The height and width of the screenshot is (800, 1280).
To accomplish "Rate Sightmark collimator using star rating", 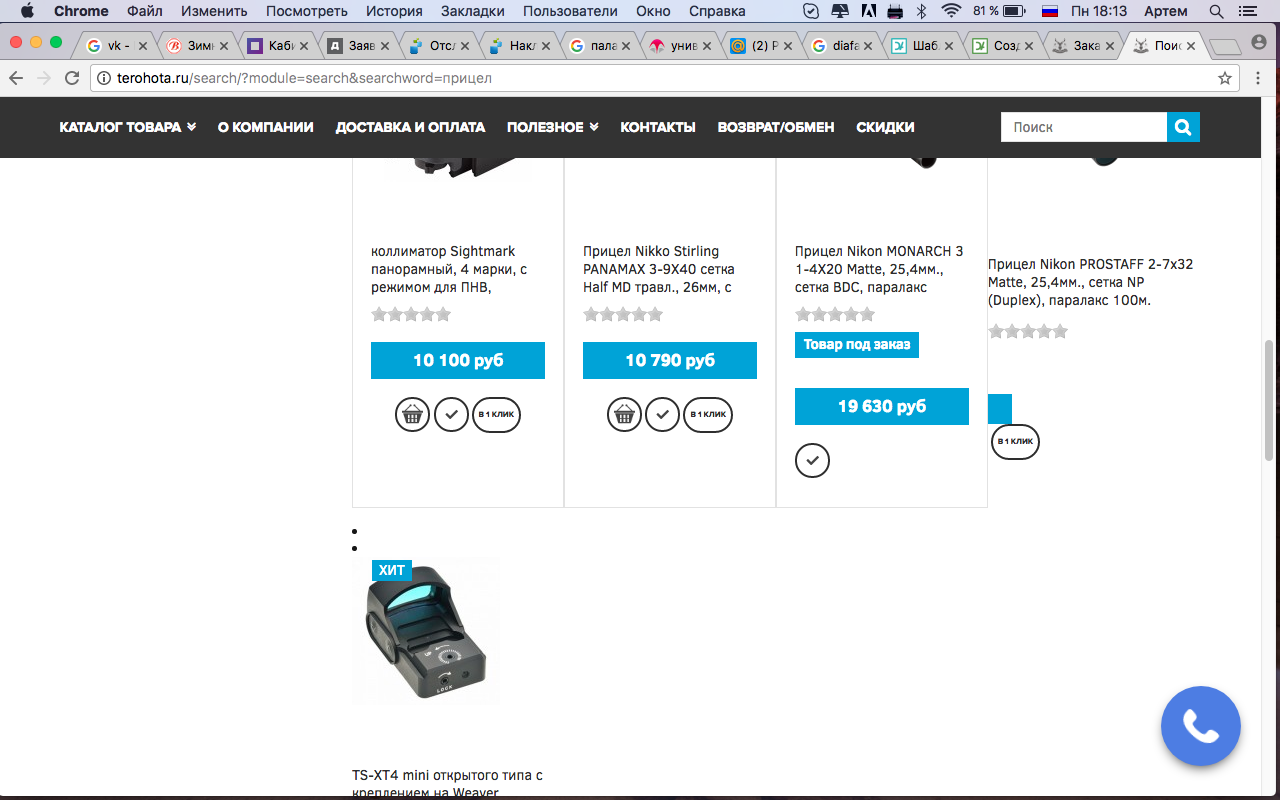I will click(411, 314).
